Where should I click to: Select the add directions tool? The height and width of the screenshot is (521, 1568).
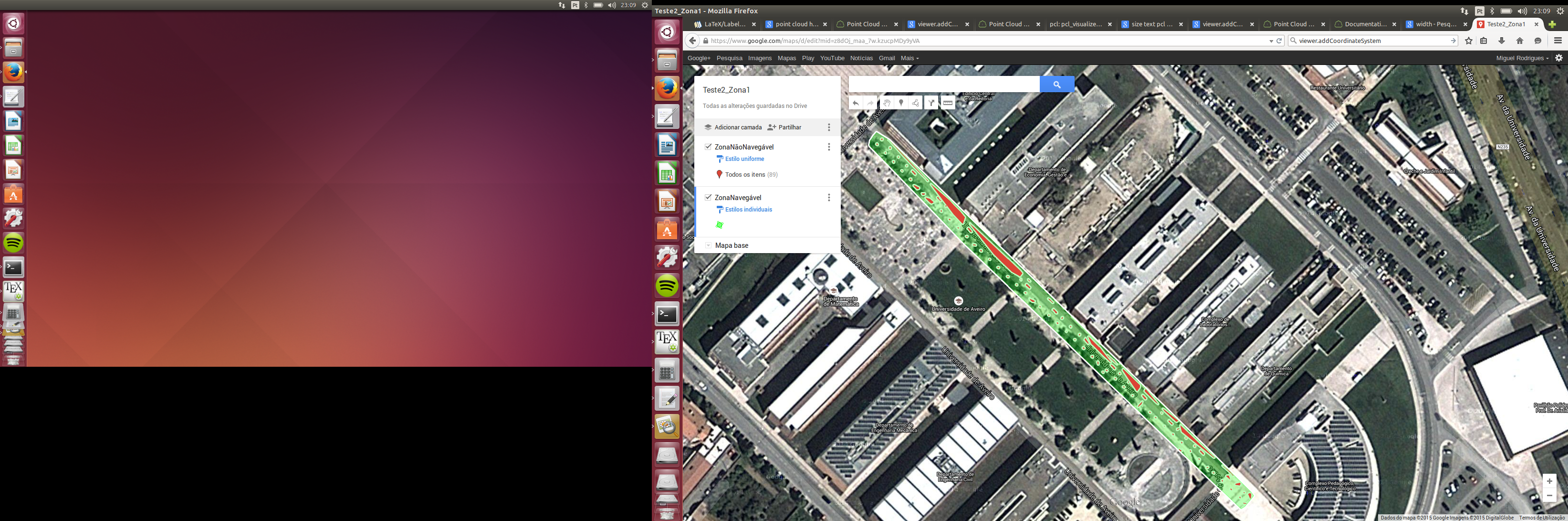tap(931, 103)
